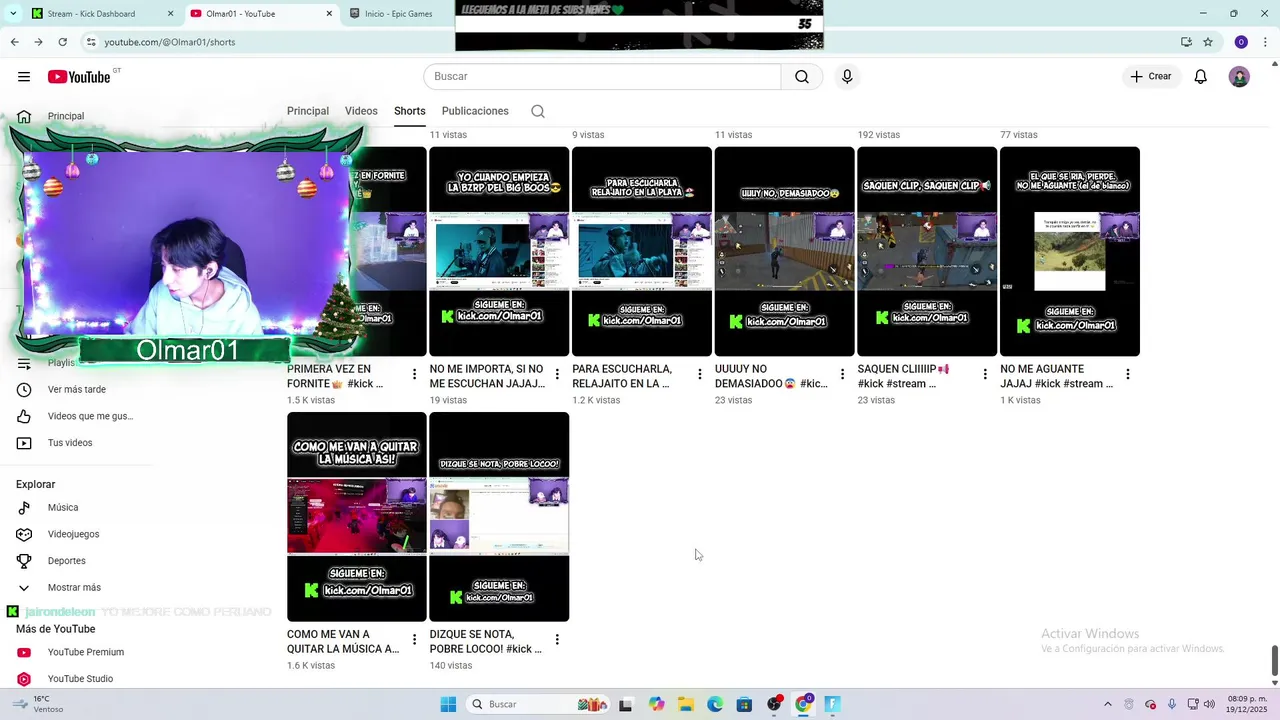Open options for DIZQUE SE NOTA short

(557, 640)
